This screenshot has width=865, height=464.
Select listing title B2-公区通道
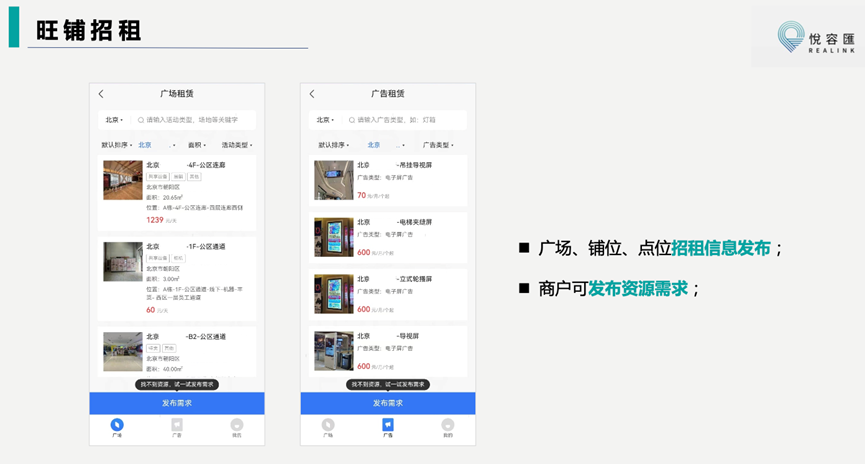(x=186, y=337)
